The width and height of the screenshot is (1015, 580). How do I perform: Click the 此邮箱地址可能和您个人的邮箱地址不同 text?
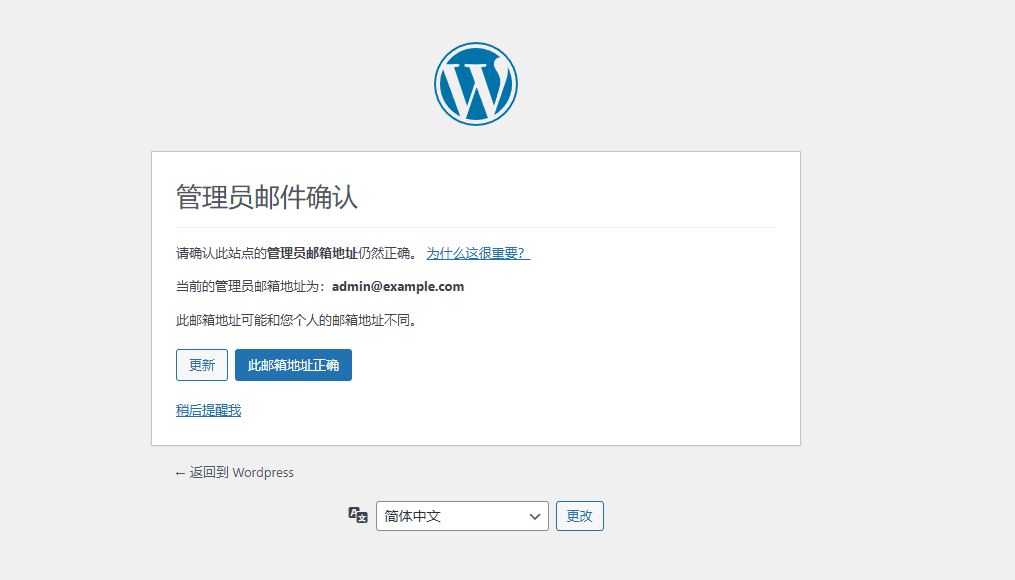pyautogui.click(x=296, y=320)
